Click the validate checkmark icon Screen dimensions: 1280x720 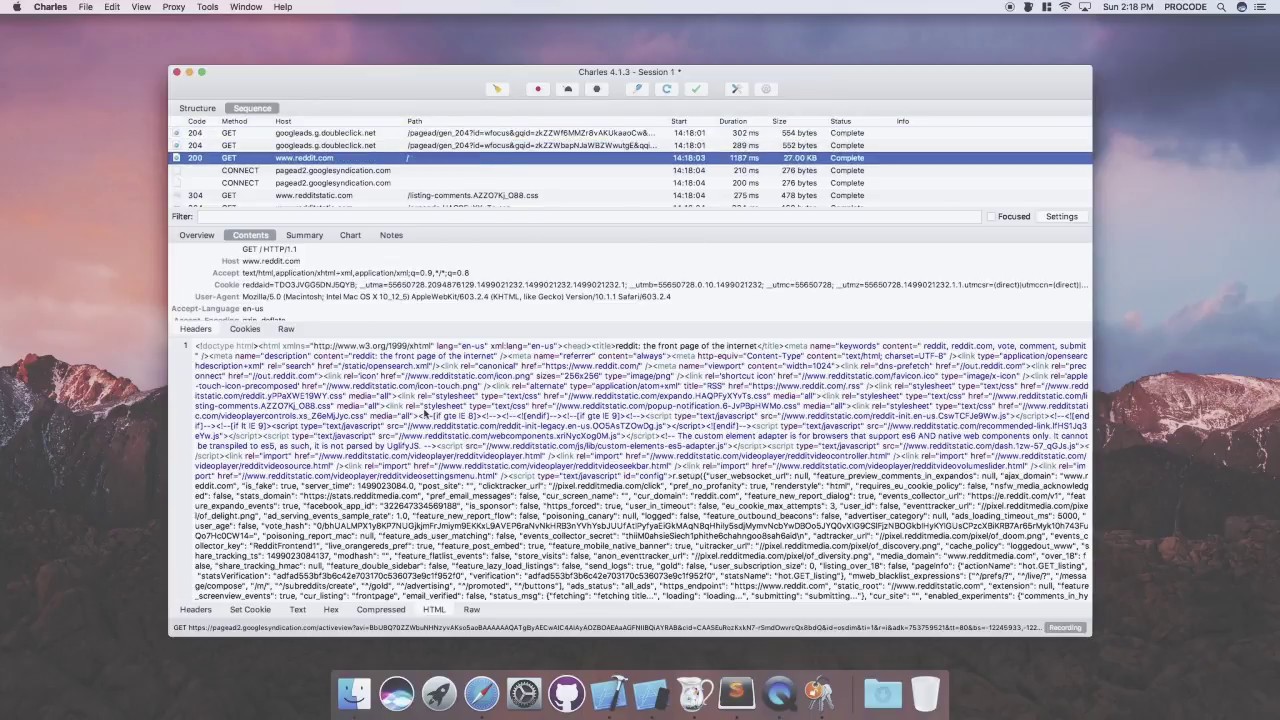coord(696,89)
